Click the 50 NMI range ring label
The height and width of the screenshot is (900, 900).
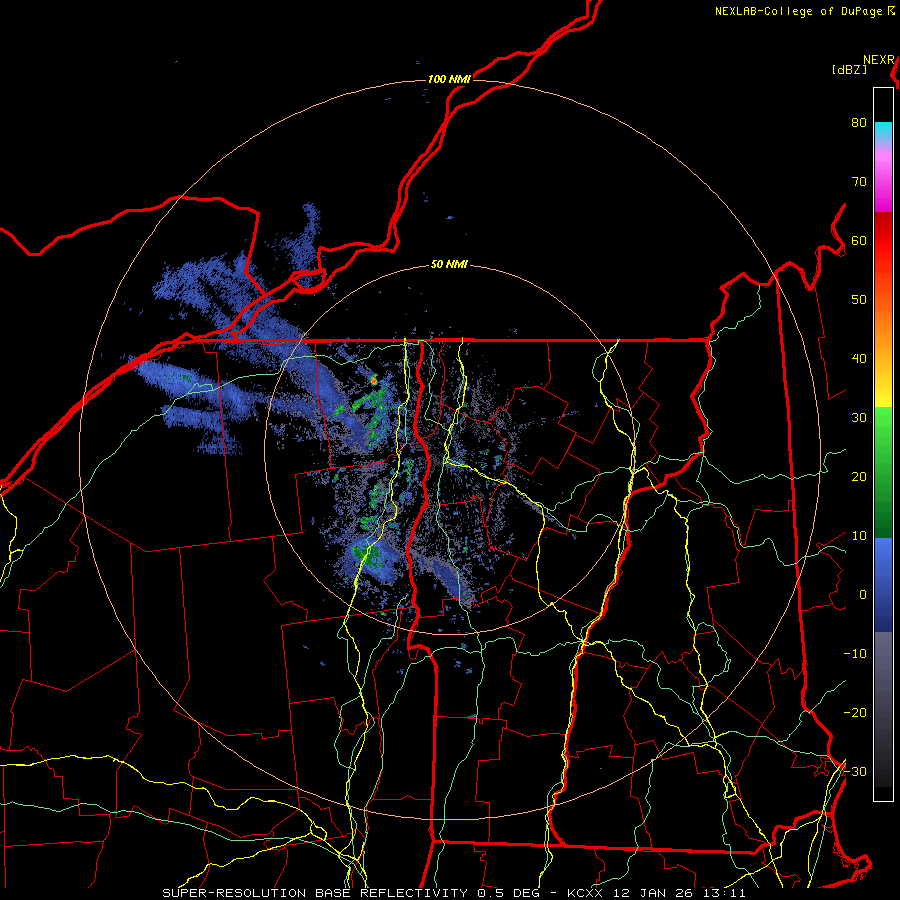point(449,265)
